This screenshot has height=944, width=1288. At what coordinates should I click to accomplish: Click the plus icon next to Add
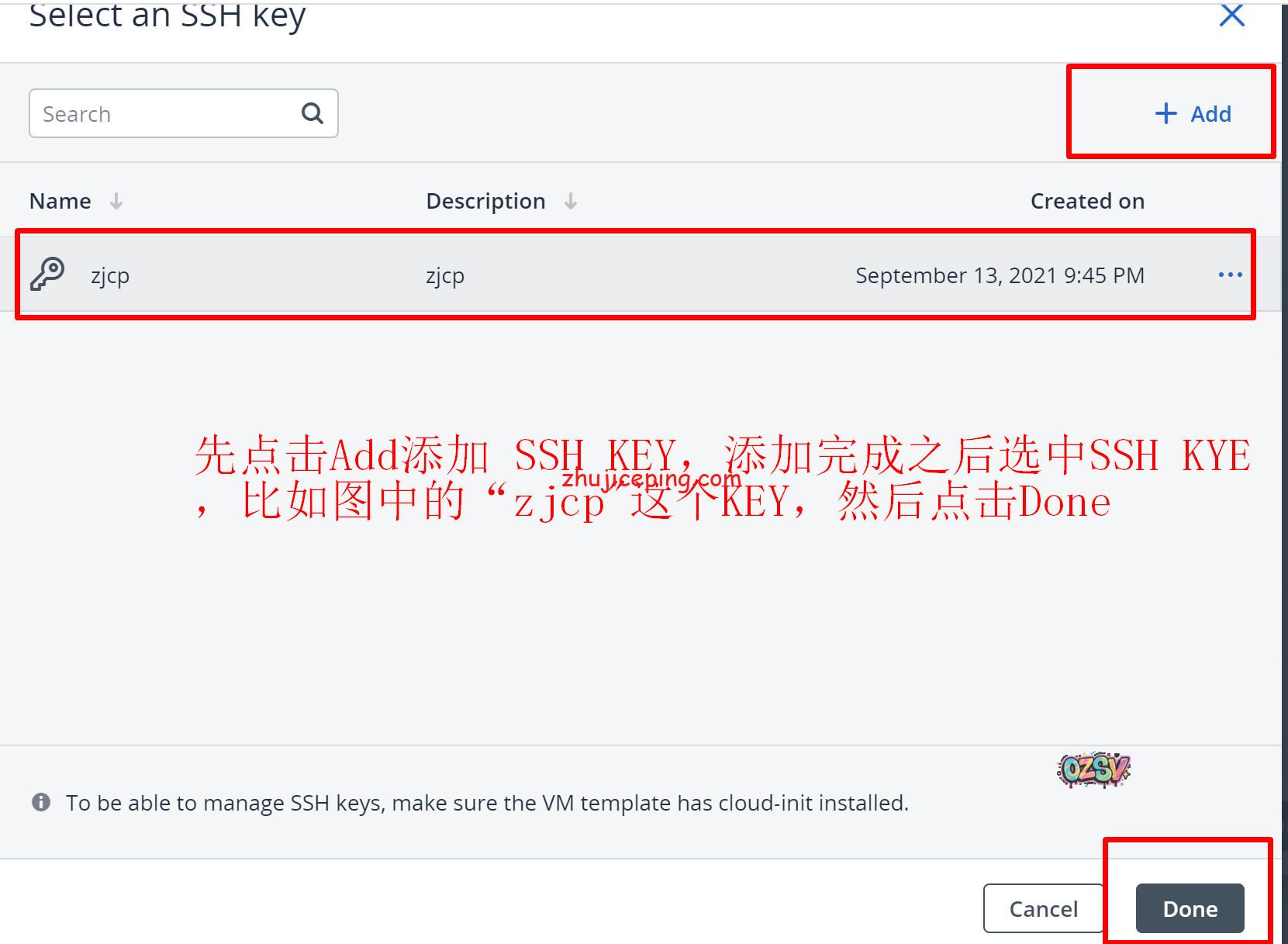1165,113
